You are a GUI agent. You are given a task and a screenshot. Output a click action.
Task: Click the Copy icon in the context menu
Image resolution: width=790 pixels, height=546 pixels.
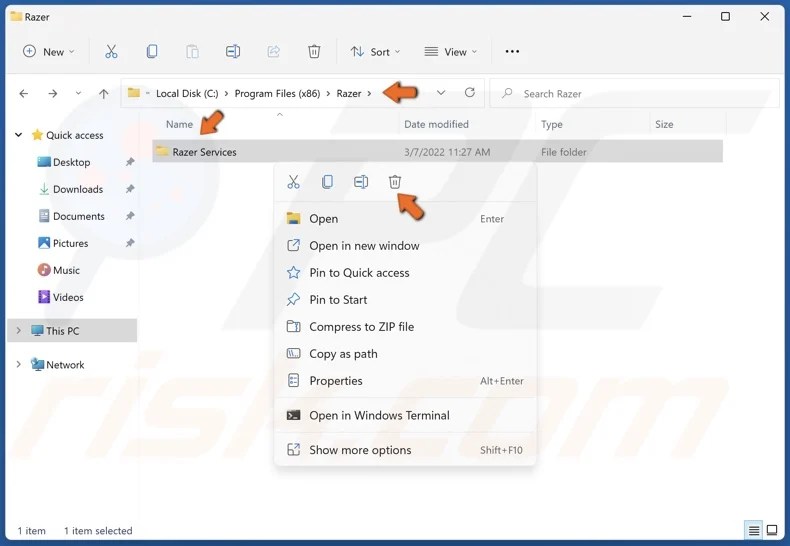click(x=327, y=182)
